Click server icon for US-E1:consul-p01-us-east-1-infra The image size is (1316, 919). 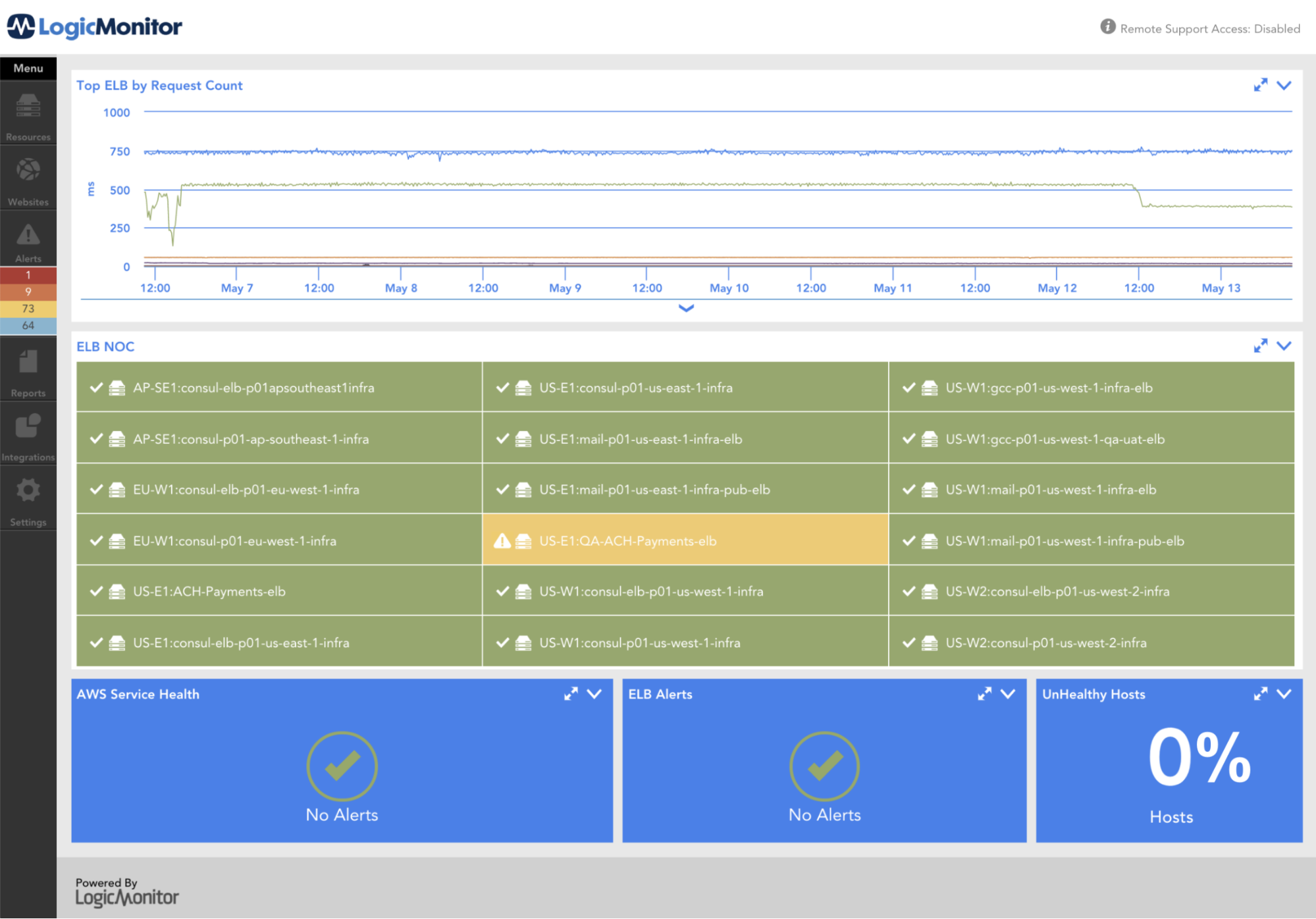point(523,388)
